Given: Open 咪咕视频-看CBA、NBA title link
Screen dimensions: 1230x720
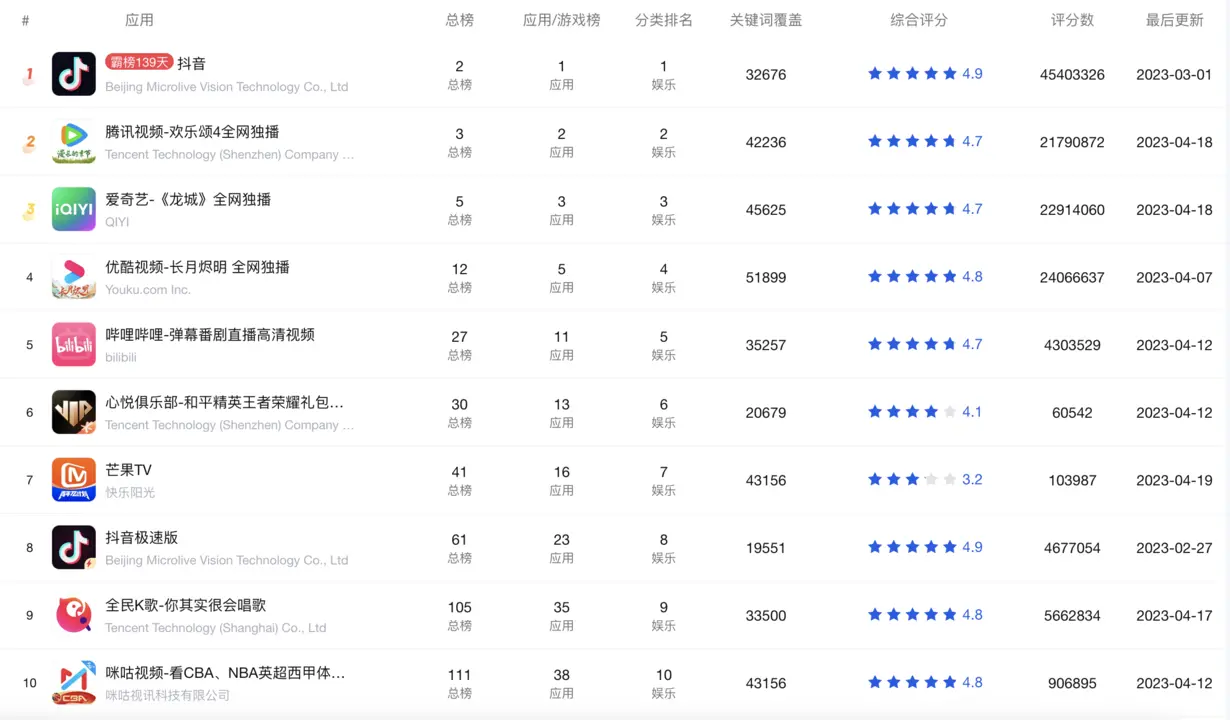Looking at the screenshot, I should pyautogui.click(x=225, y=673).
